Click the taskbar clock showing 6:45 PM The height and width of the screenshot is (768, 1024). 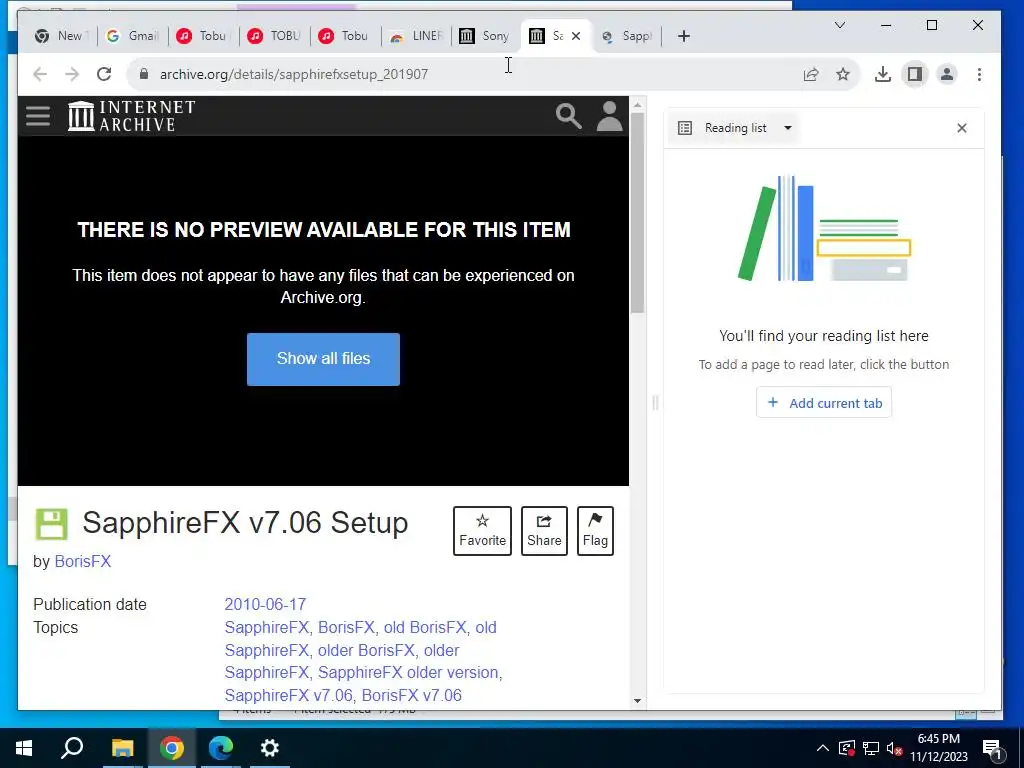coord(939,748)
